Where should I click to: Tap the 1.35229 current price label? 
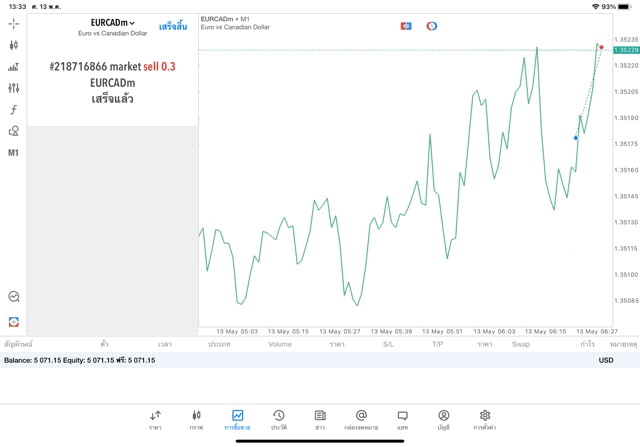point(626,50)
